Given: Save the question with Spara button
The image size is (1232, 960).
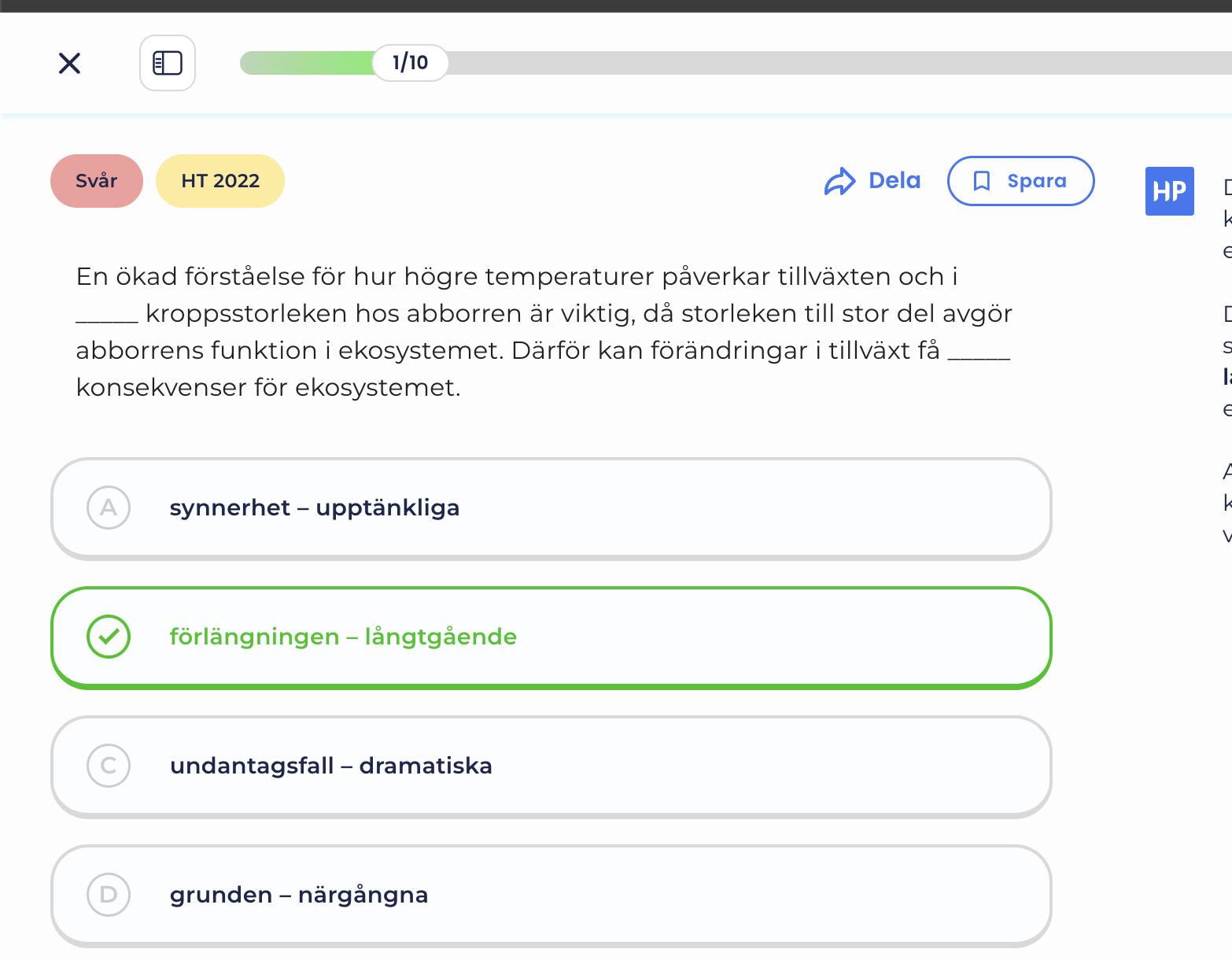Looking at the screenshot, I should [1020, 181].
